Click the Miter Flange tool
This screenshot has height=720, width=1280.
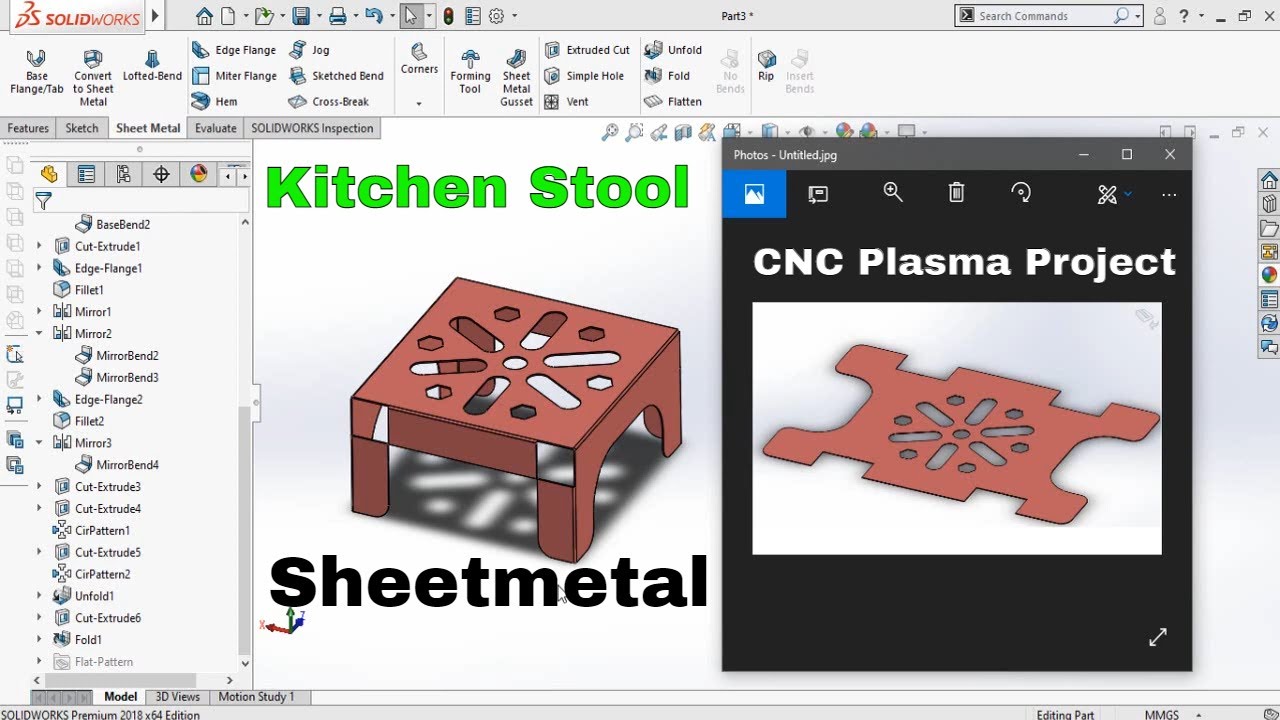coord(234,76)
